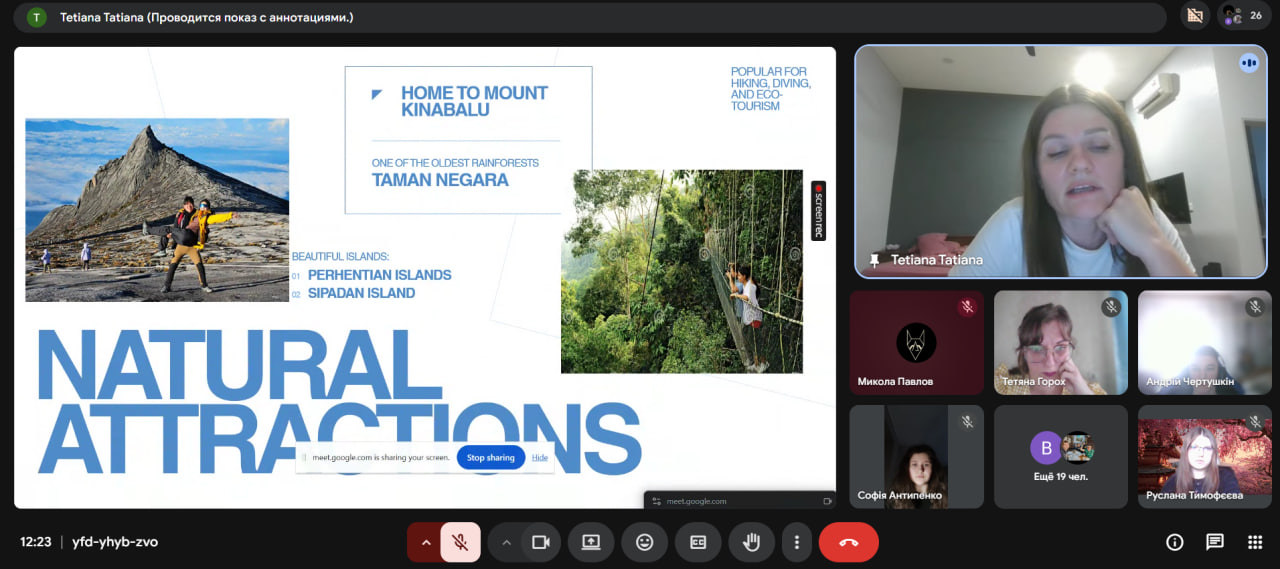Click the Hide link in the sharing notice
Viewport: 1280px width, 569px height.
[x=540, y=458]
